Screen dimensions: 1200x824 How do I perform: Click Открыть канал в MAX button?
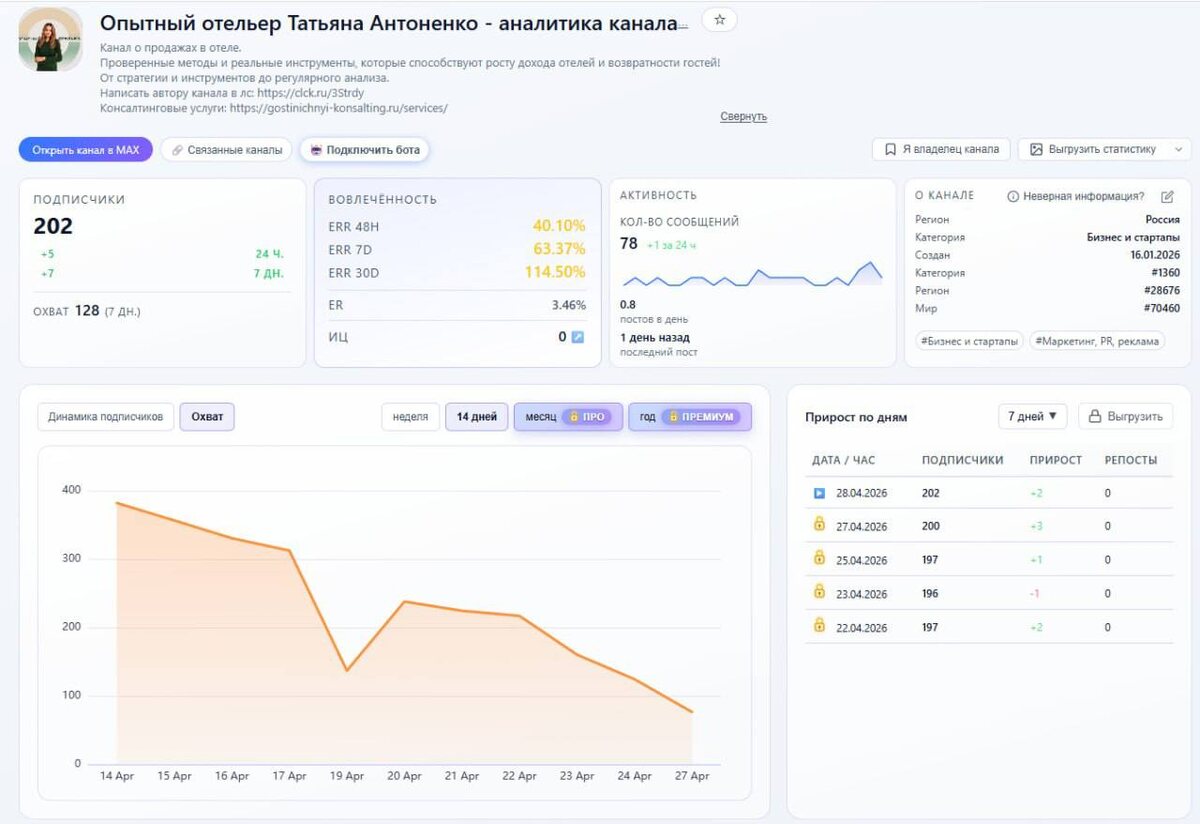[x=85, y=150]
